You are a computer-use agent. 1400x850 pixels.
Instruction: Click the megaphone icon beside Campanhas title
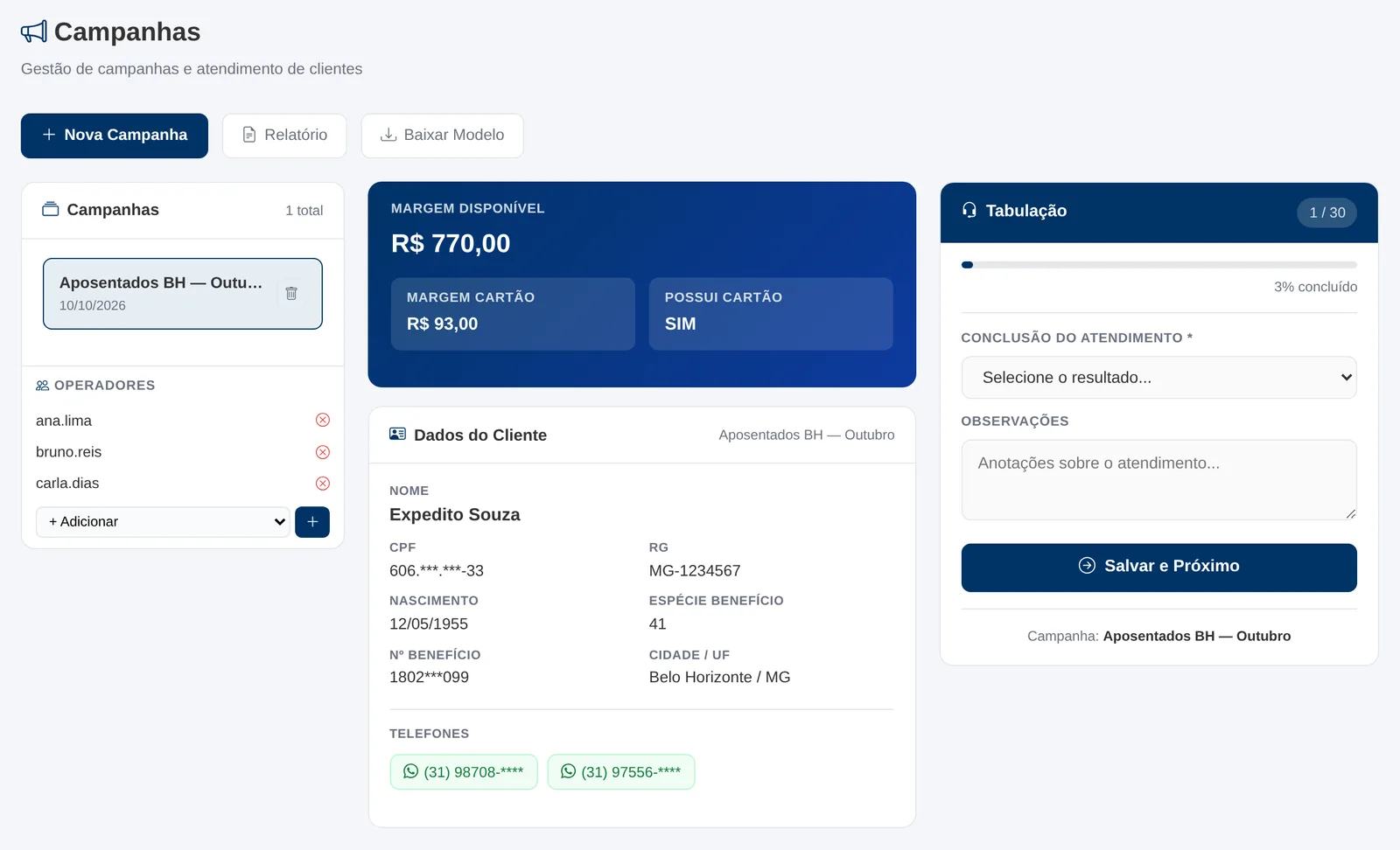(34, 32)
